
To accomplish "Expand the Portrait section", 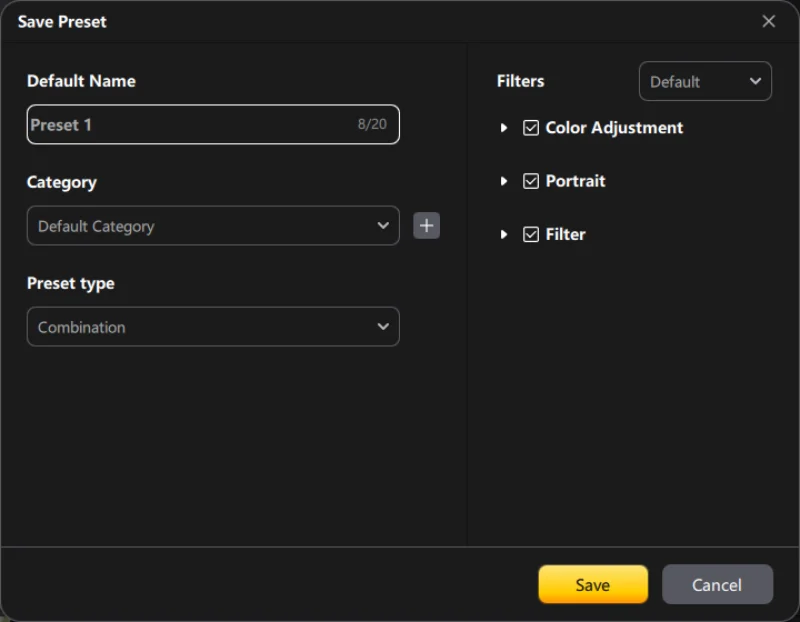I will (504, 181).
